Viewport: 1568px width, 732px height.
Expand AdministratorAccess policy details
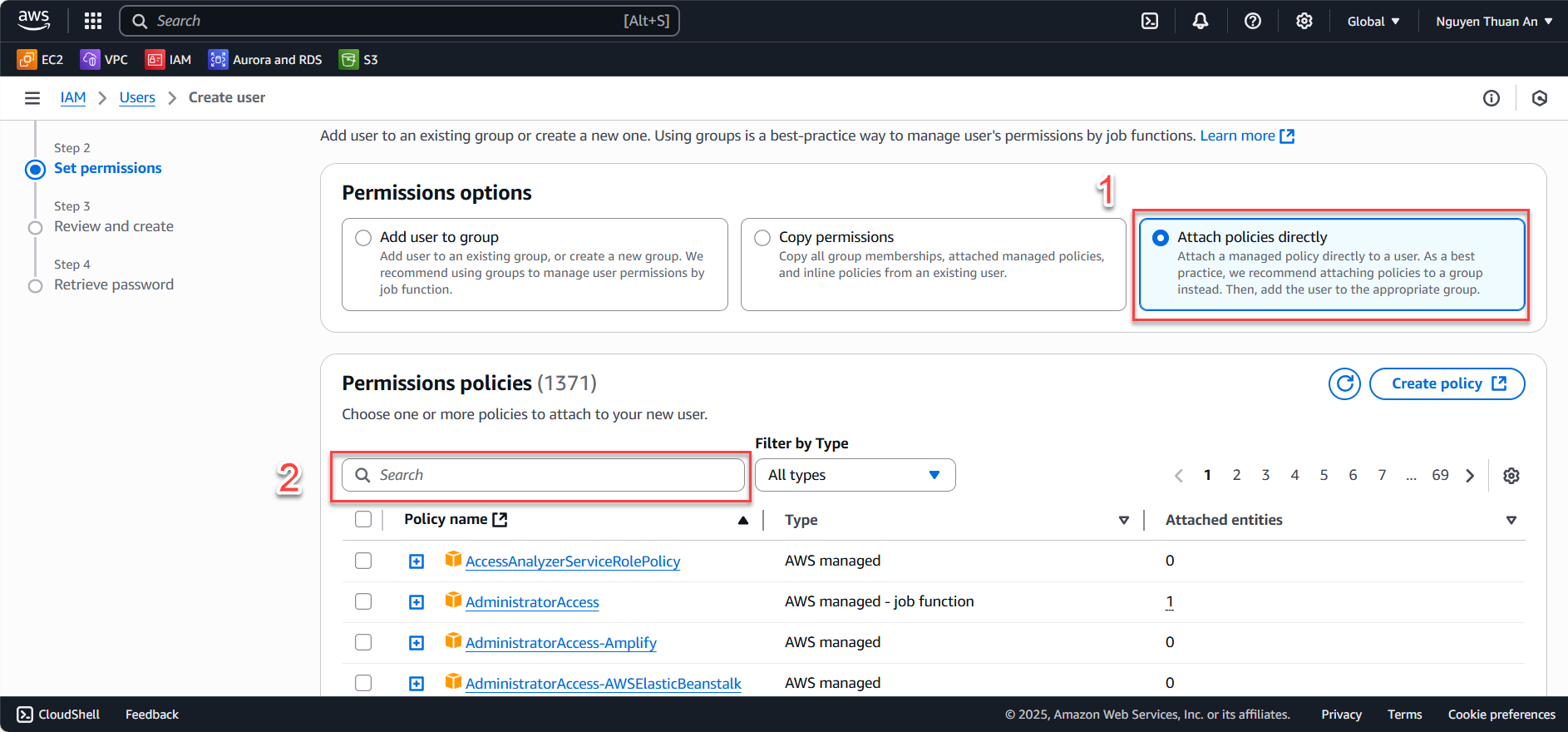click(x=417, y=602)
